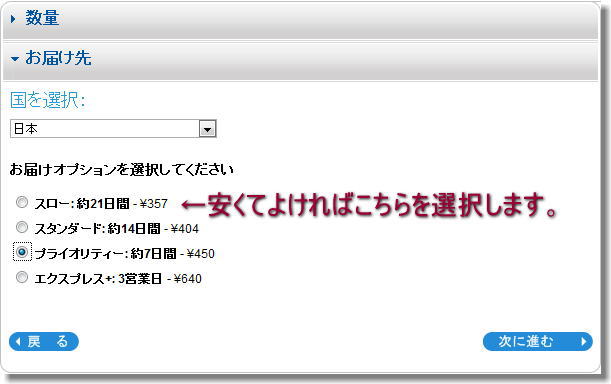The image size is (611, 384).
Task: Click the スロー ¥357 option label
Action: (101, 204)
